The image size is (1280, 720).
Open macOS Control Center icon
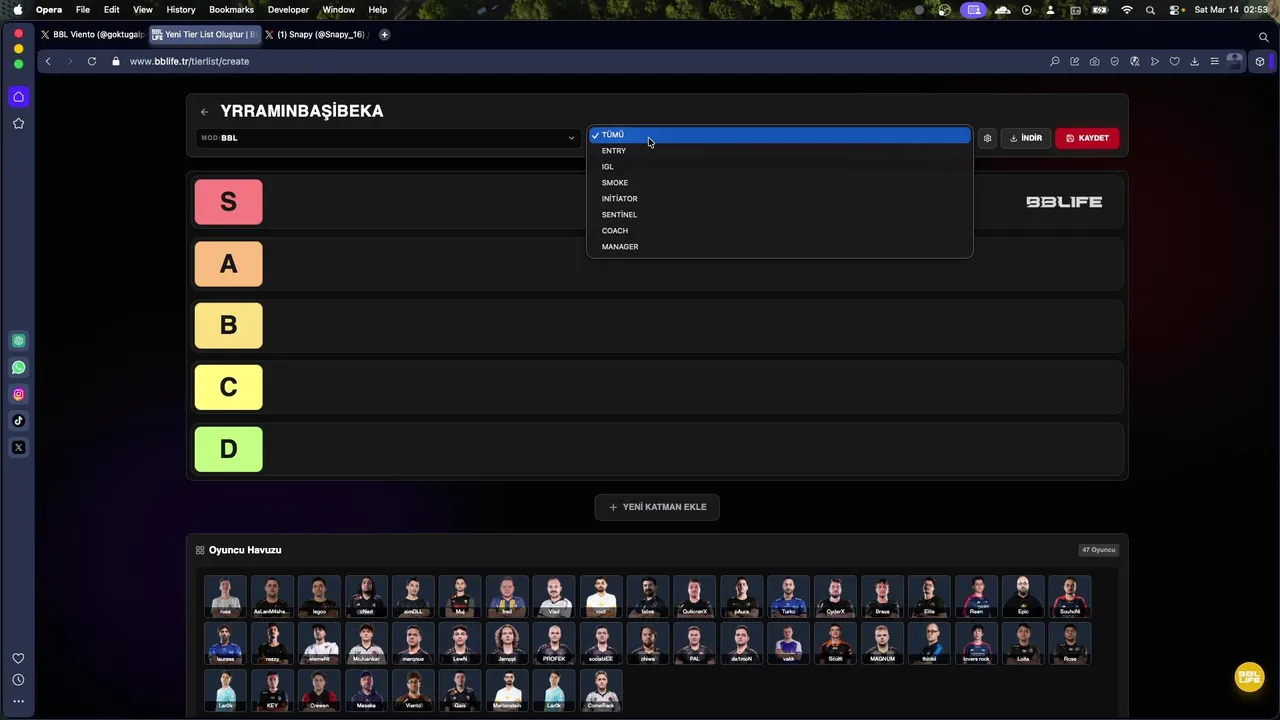click(1175, 10)
